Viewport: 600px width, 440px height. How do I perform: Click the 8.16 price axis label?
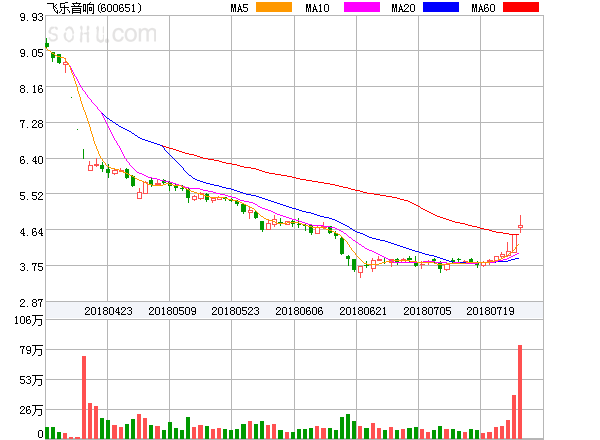(32, 89)
